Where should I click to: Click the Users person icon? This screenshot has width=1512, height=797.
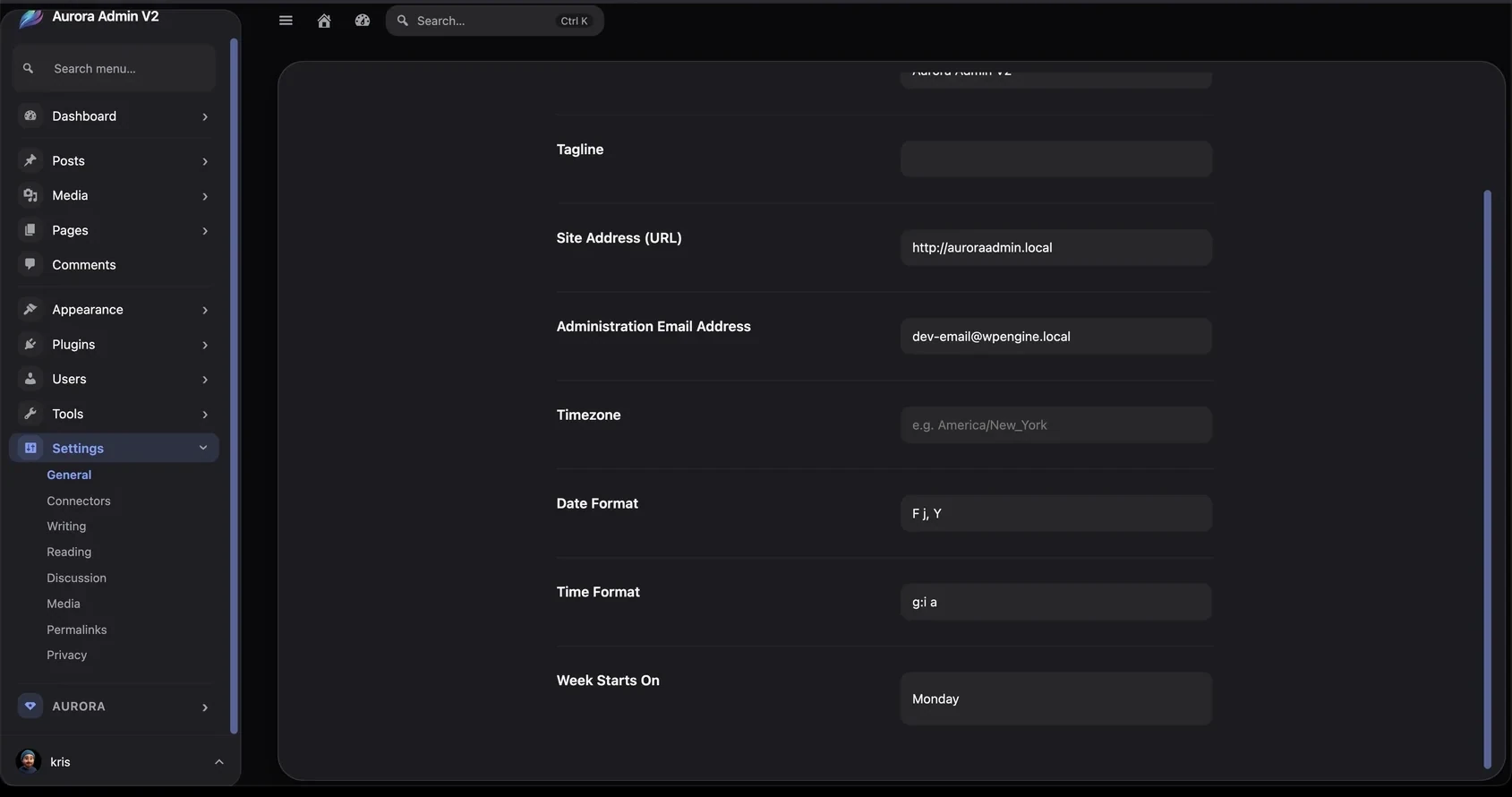coord(30,379)
